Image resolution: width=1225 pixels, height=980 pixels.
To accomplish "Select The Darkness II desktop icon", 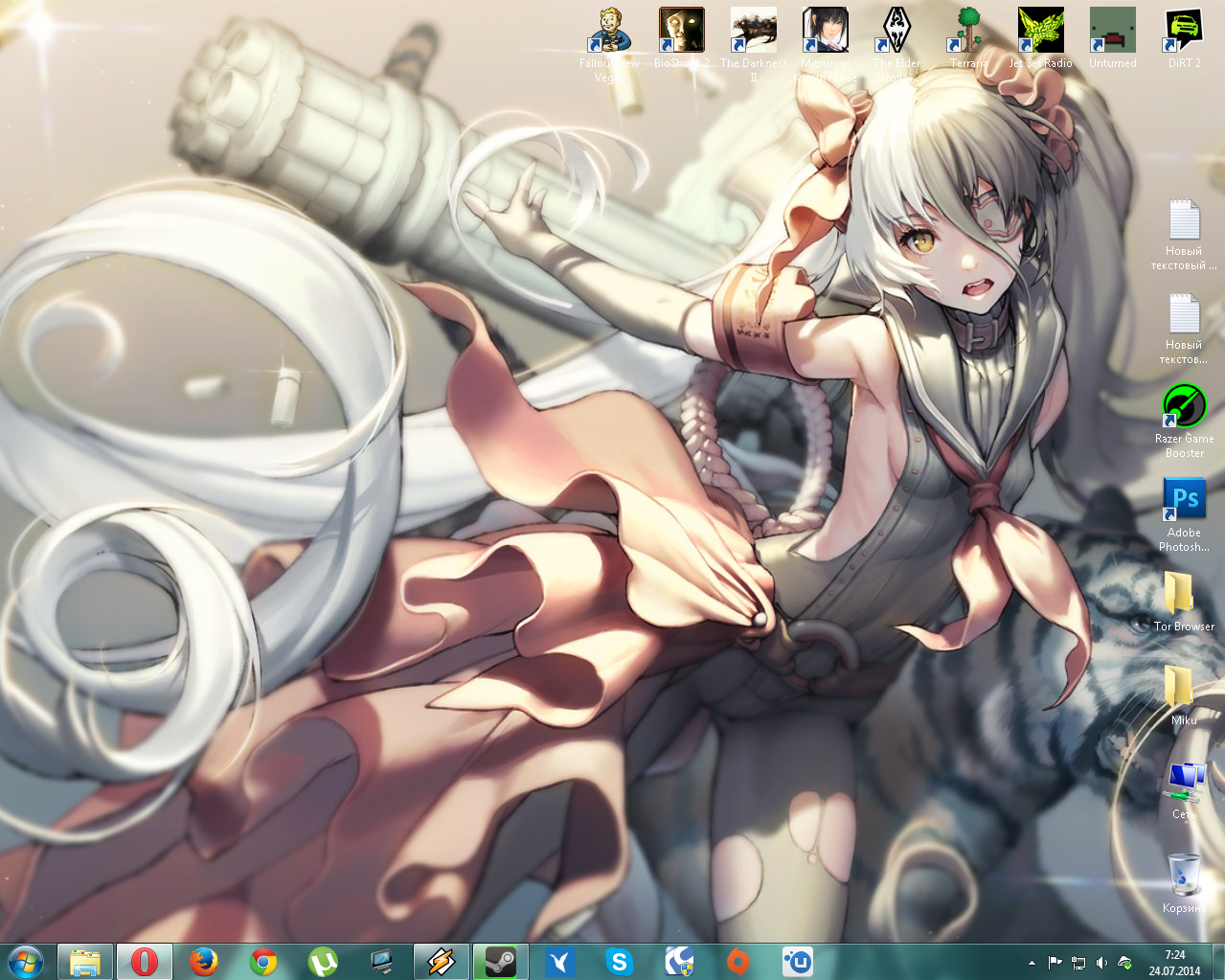I will click(754, 43).
